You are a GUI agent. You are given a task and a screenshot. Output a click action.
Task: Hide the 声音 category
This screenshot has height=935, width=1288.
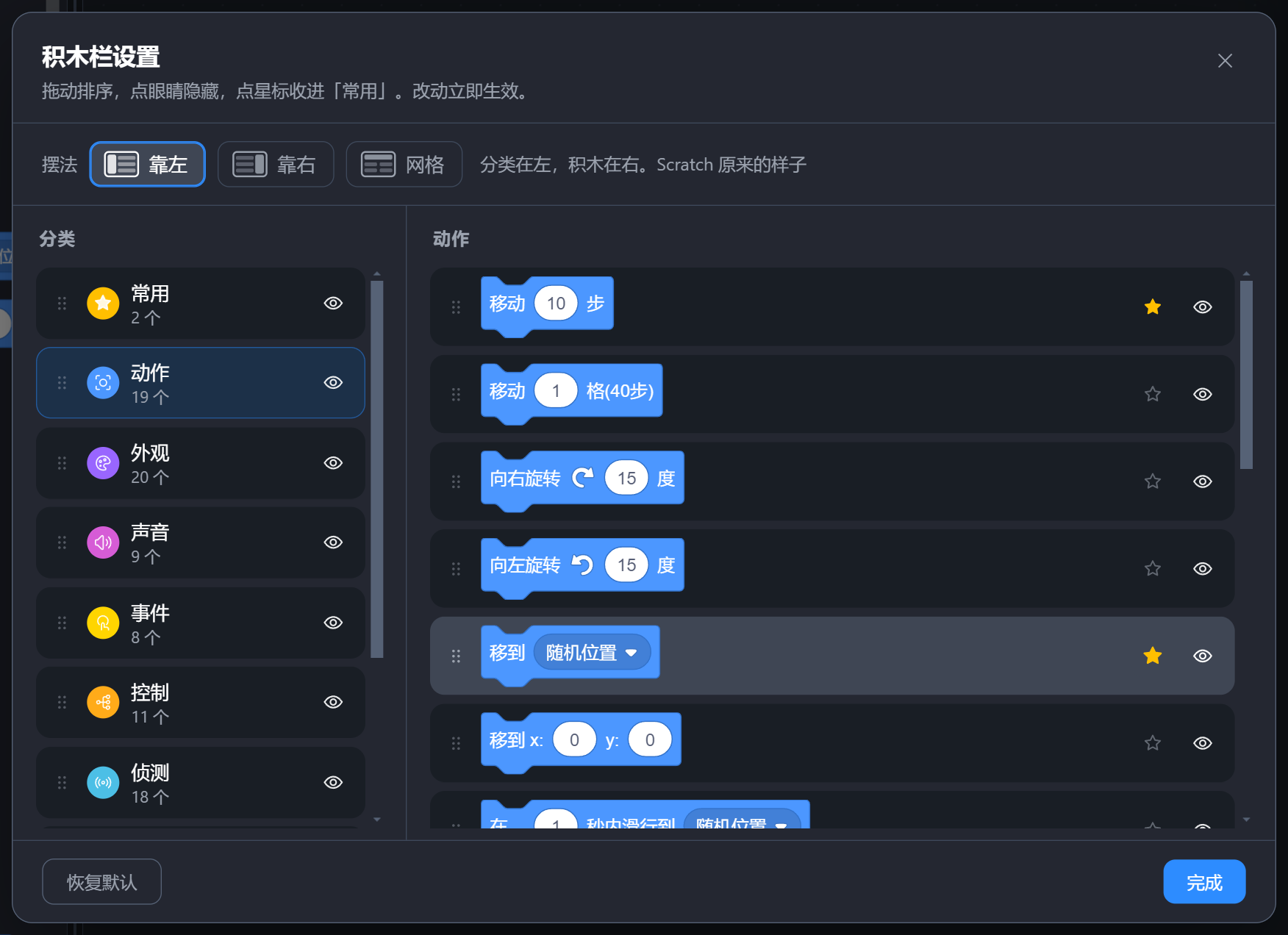(x=333, y=542)
